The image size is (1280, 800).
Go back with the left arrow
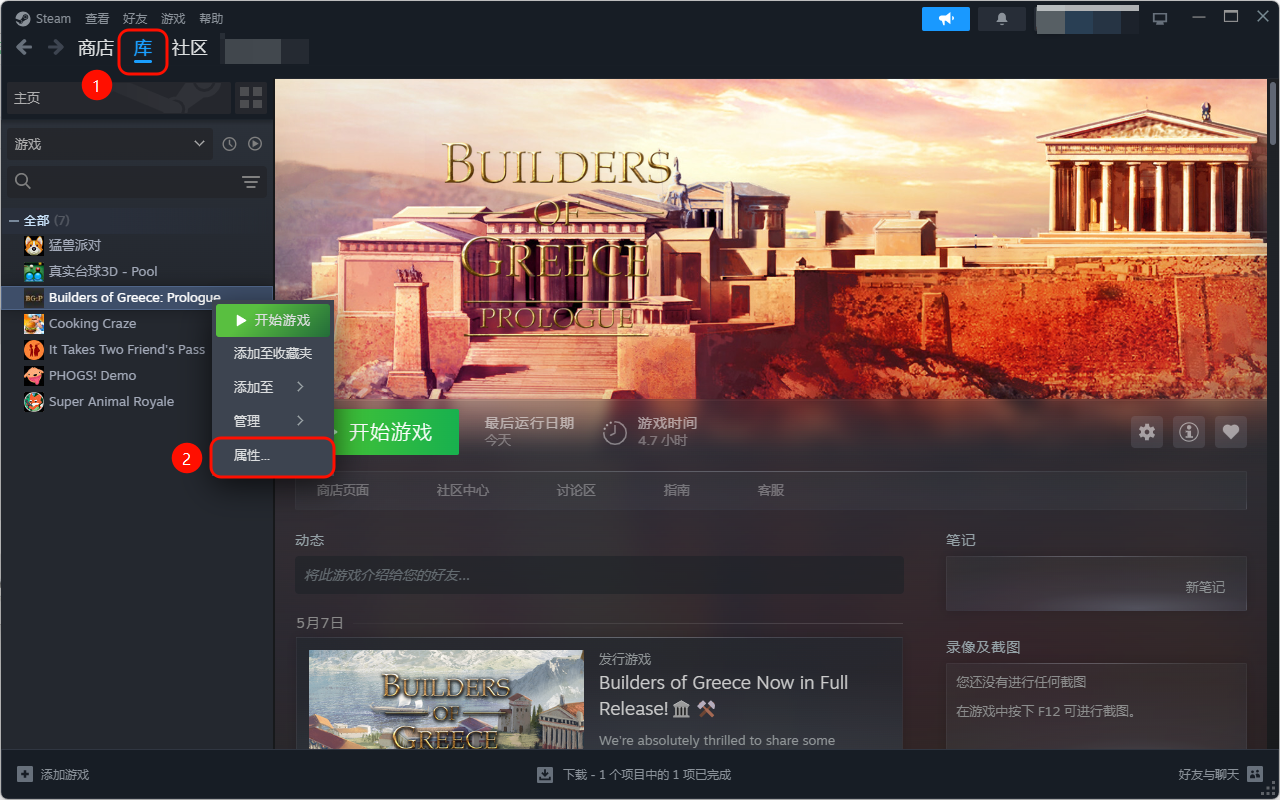point(24,47)
